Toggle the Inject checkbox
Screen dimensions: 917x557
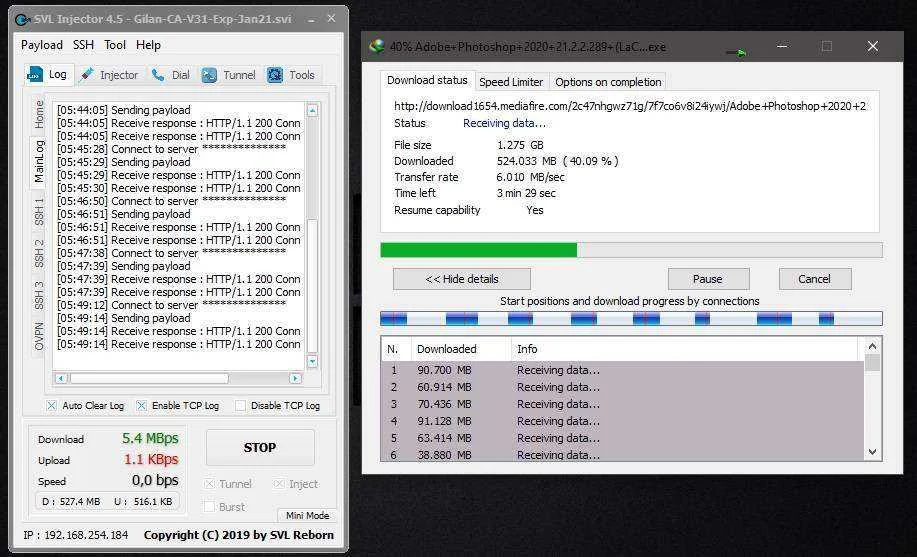click(279, 484)
